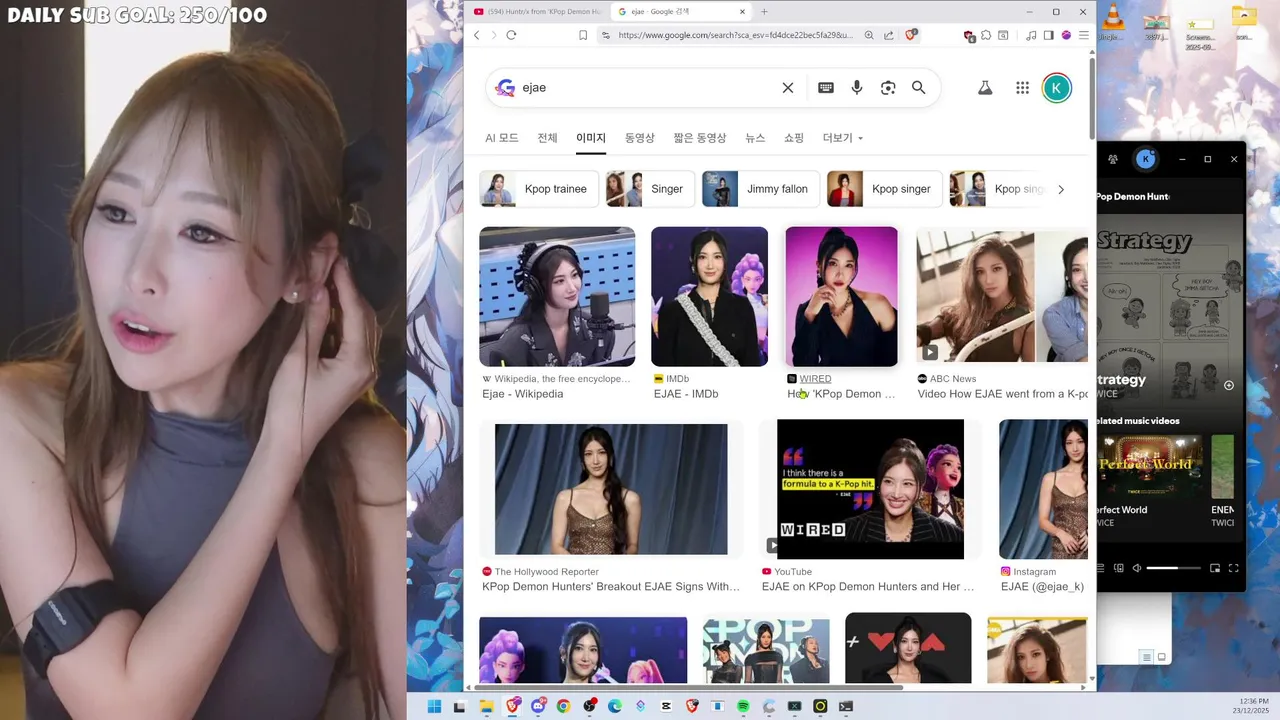This screenshot has width=1280, height=720.
Task: Open the Google apps grid
Action: [x=1022, y=88]
